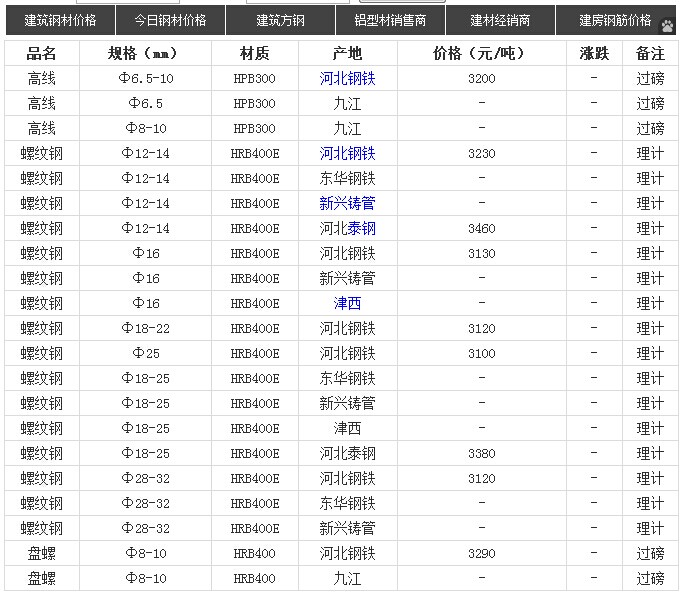Image resolution: width=685 pixels, height=595 pixels.
Task: Switch to 建房钢筋价格 tab
Action: pos(615,20)
